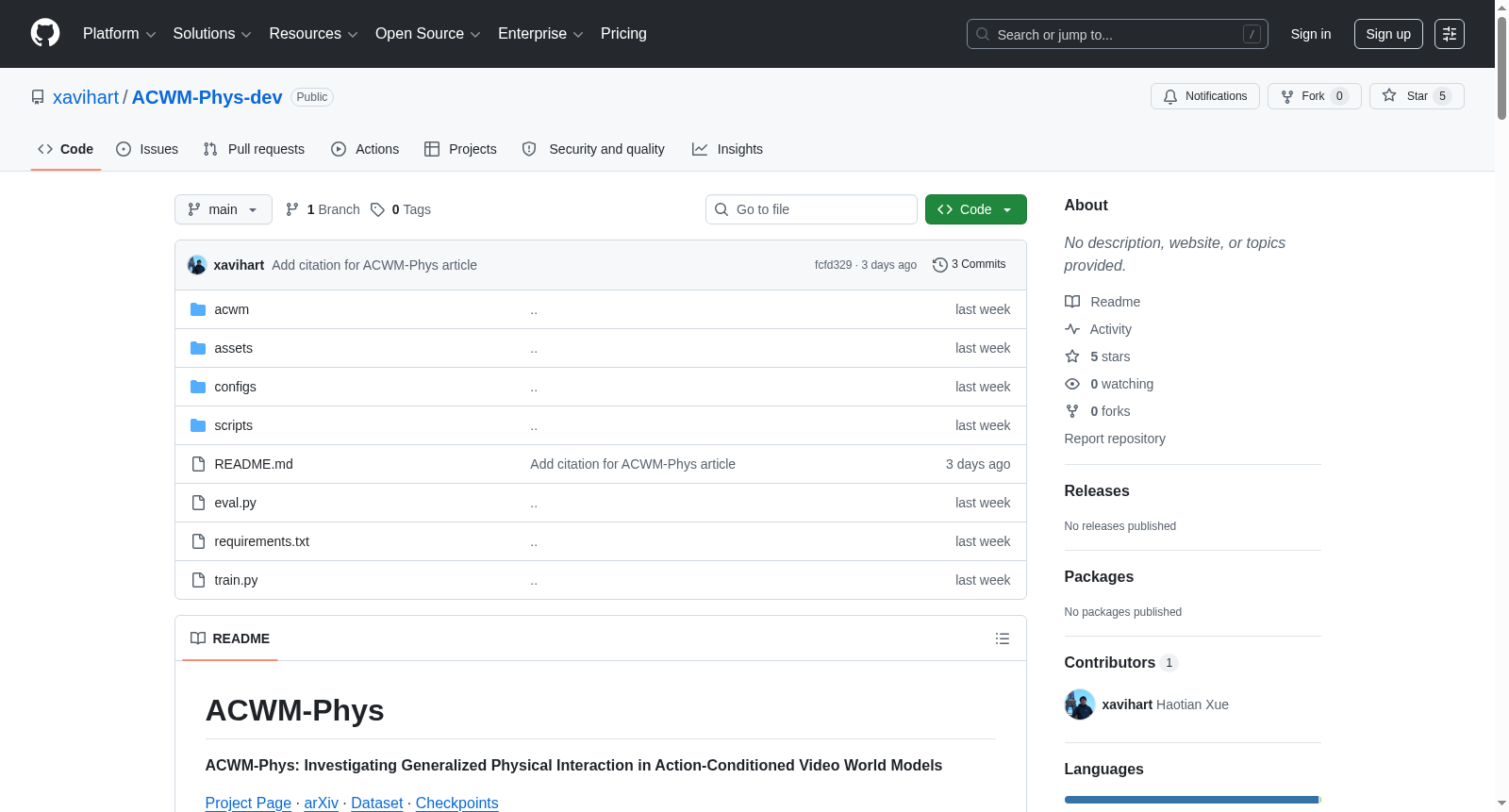
Task: Click the configs folder icon
Action: coord(198,387)
